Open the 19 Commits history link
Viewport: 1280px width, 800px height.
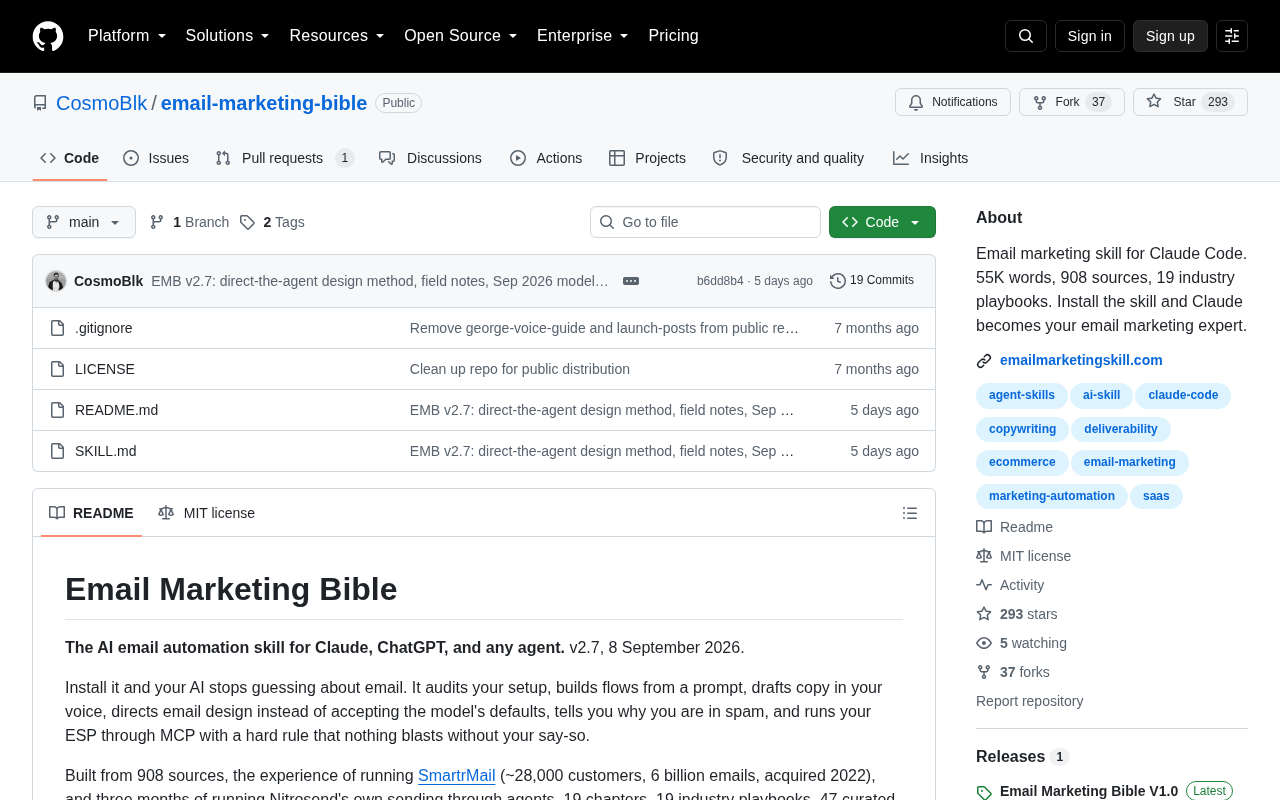pyautogui.click(x=872, y=281)
